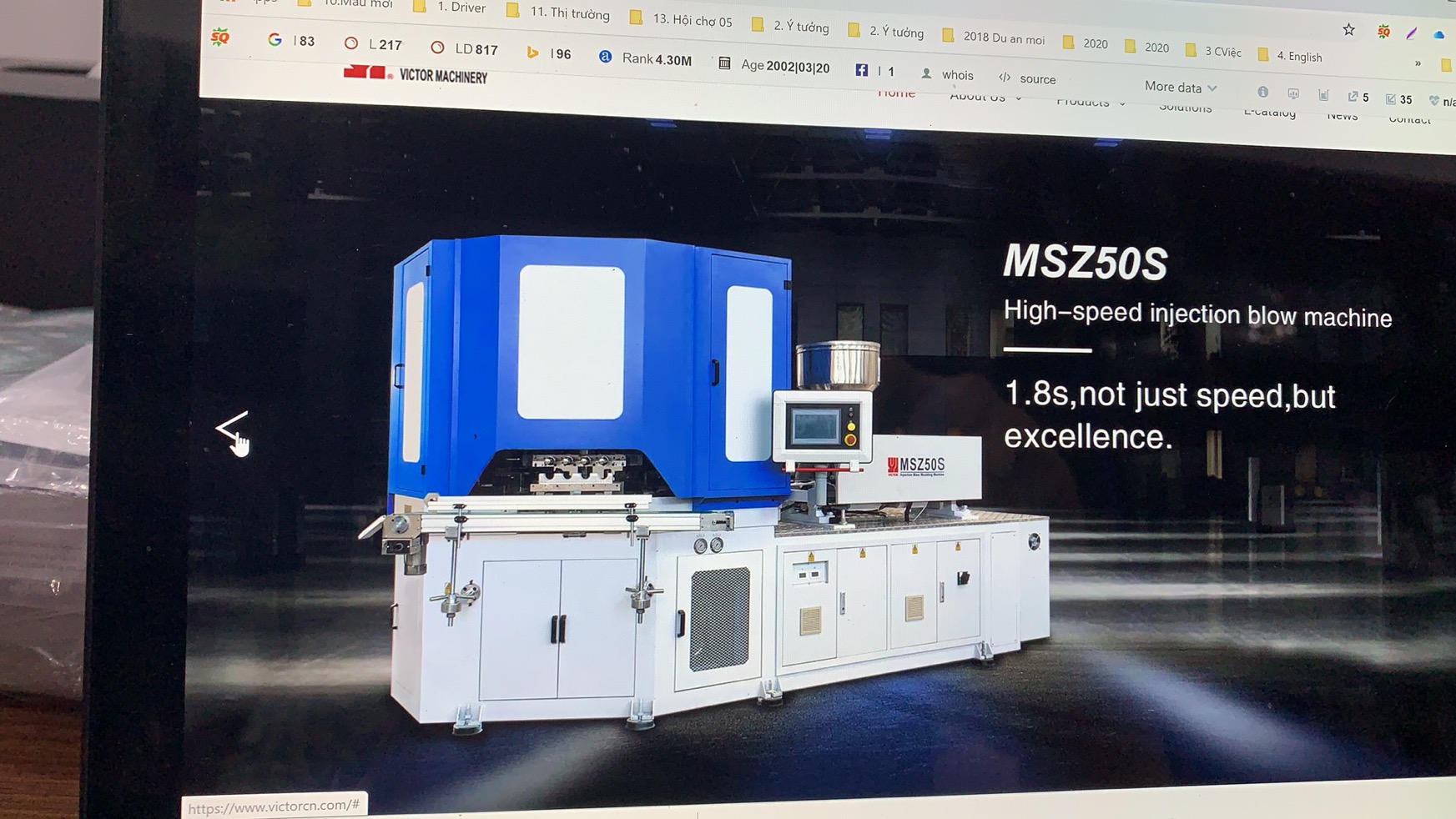Show hidden bookmarks with double chevron
This screenshot has height=819, width=1456.
pyautogui.click(x=1418, y=63)
